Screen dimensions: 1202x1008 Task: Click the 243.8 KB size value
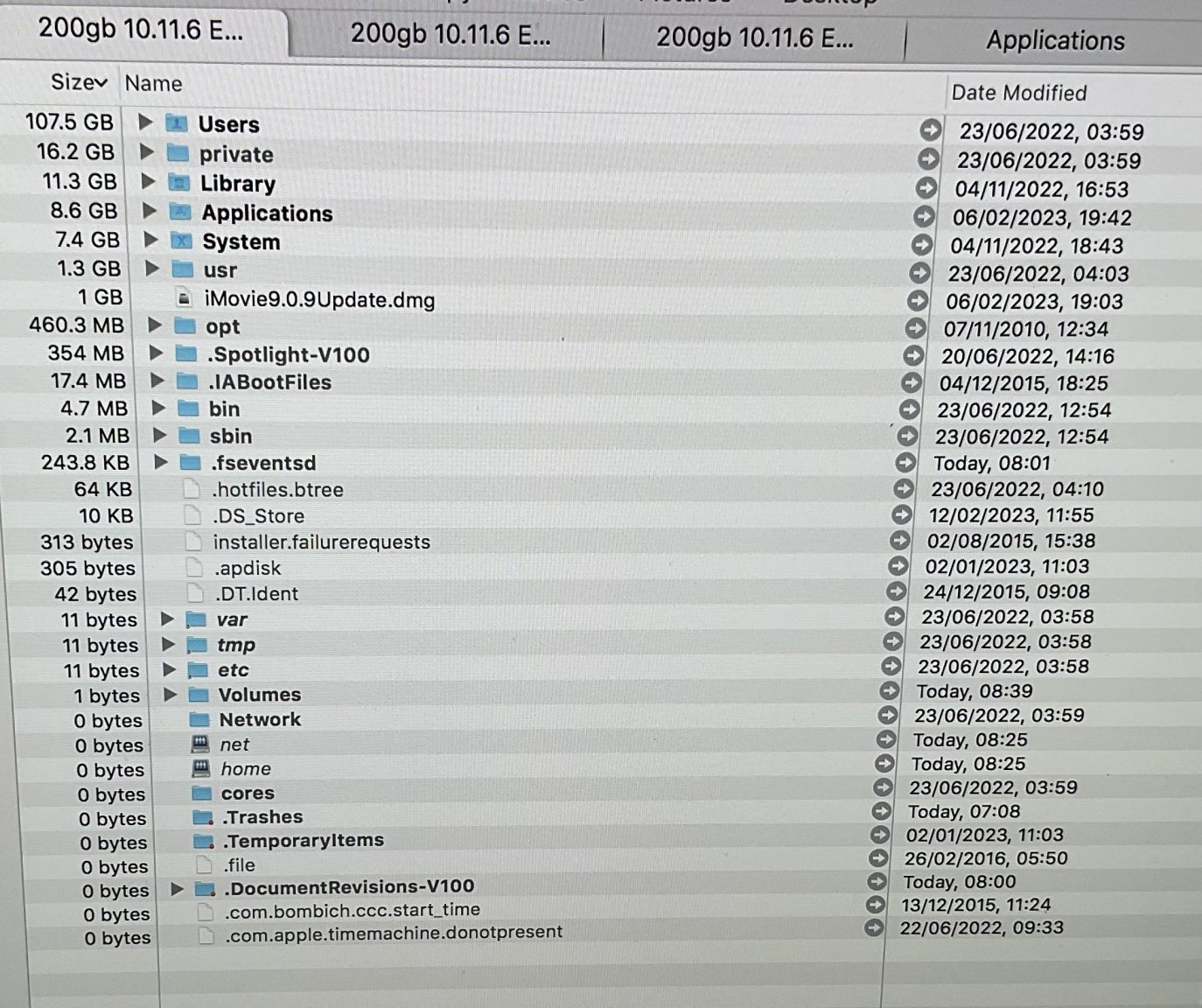[x=85, y=462]
